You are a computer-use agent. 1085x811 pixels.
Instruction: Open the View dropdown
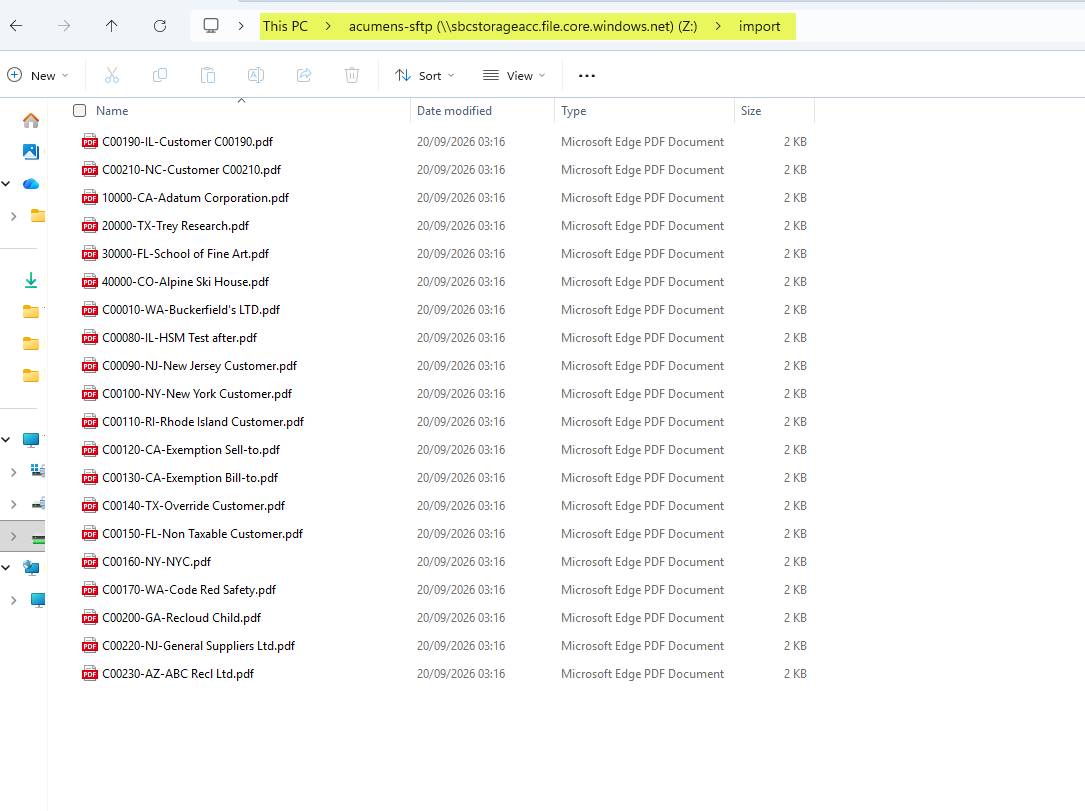tap(513, 75)
